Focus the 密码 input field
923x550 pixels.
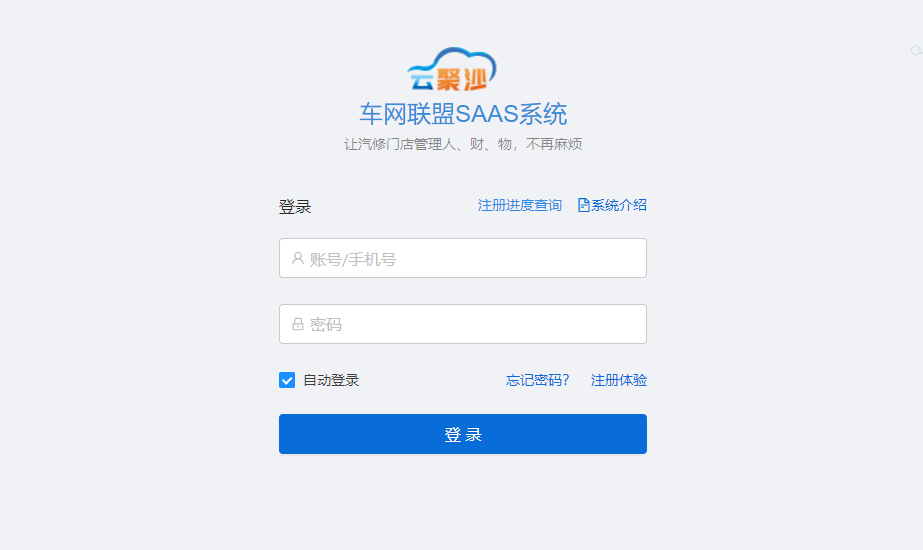(x=463, y=324)
